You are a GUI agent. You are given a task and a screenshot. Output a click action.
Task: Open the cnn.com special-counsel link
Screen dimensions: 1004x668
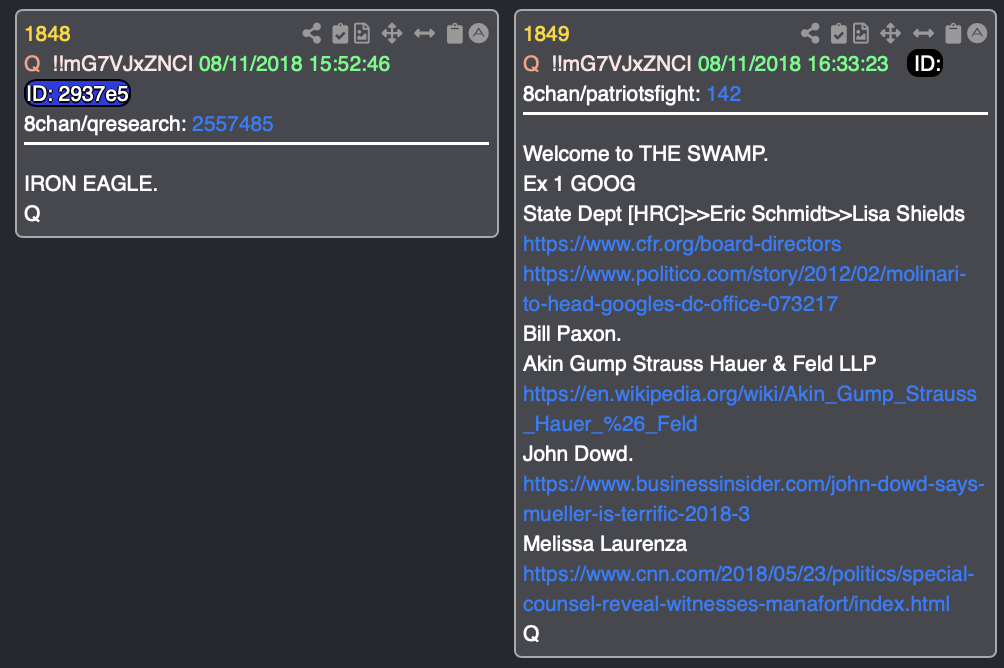749,589
